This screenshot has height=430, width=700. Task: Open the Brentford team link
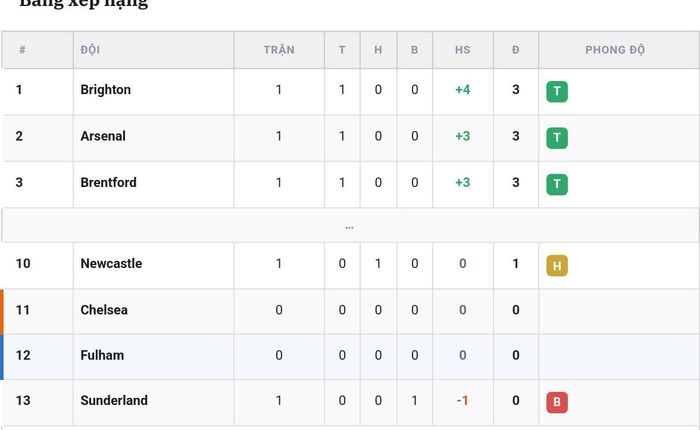pyautogui.click(x=108, y=183)
